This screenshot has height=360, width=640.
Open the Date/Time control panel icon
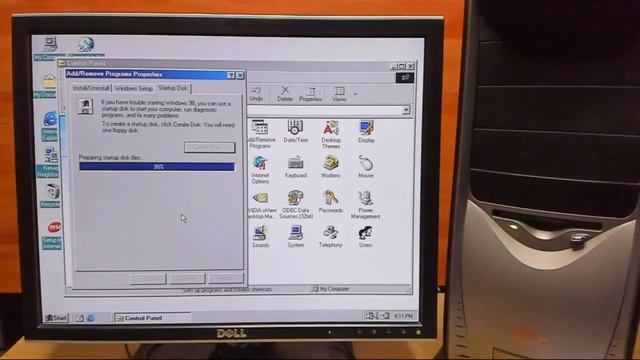tap(295, 131)
